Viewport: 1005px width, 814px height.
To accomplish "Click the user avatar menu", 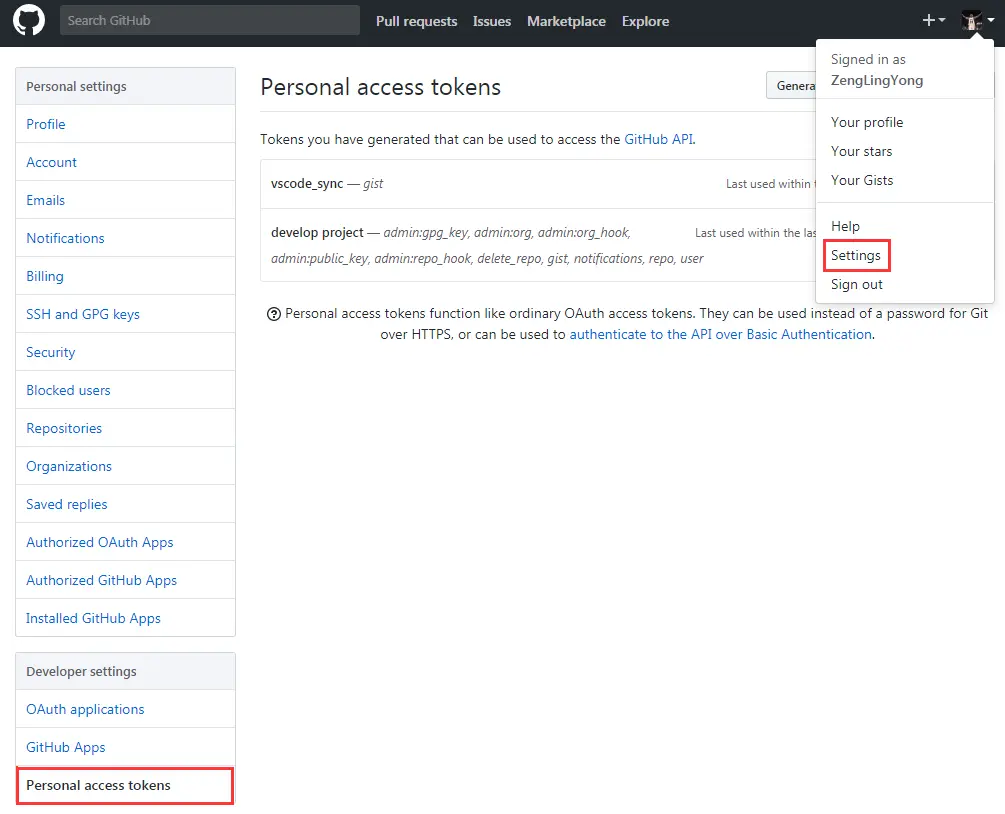I will coord(977,21).
